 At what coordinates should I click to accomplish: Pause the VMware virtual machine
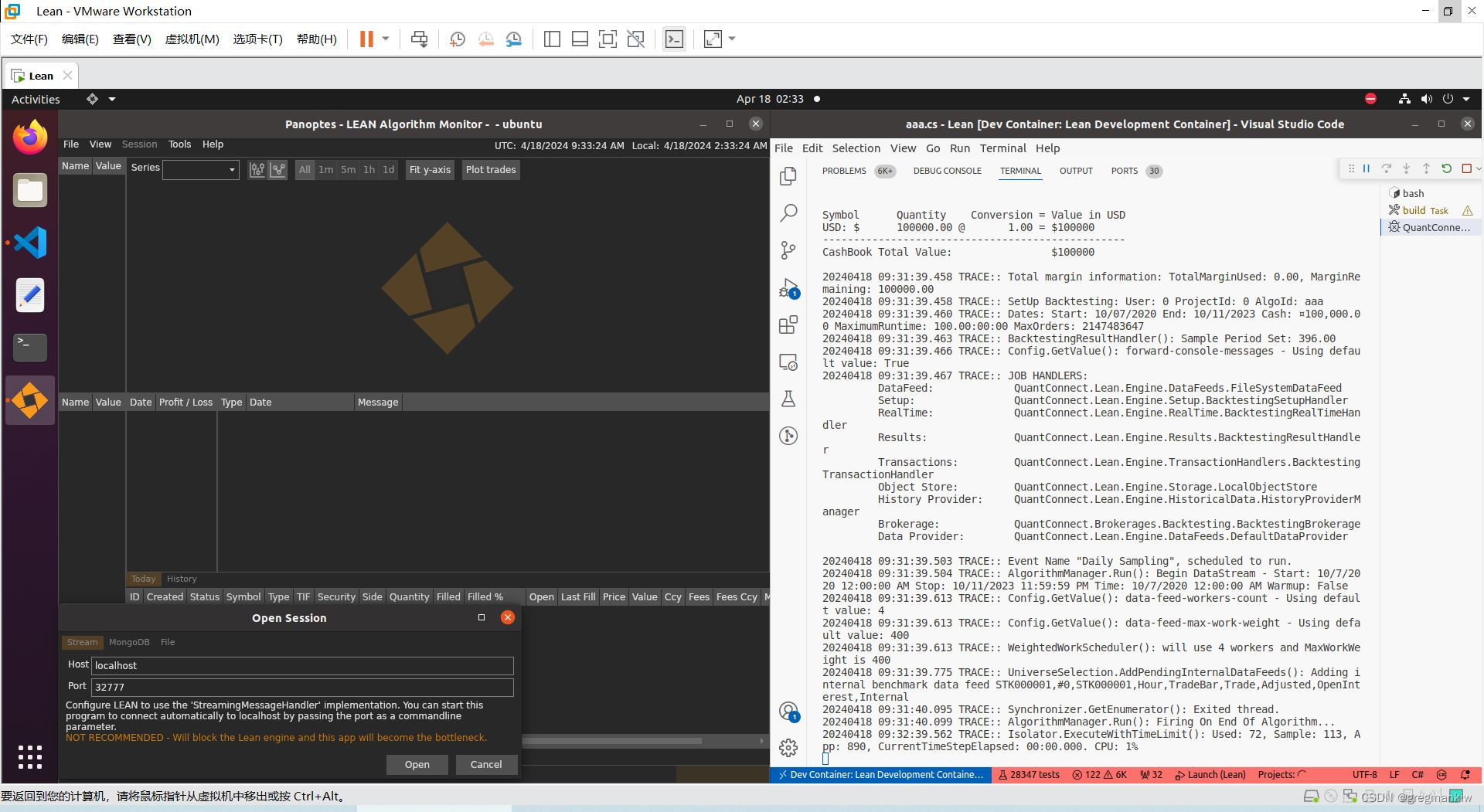[x=366, y=39]
